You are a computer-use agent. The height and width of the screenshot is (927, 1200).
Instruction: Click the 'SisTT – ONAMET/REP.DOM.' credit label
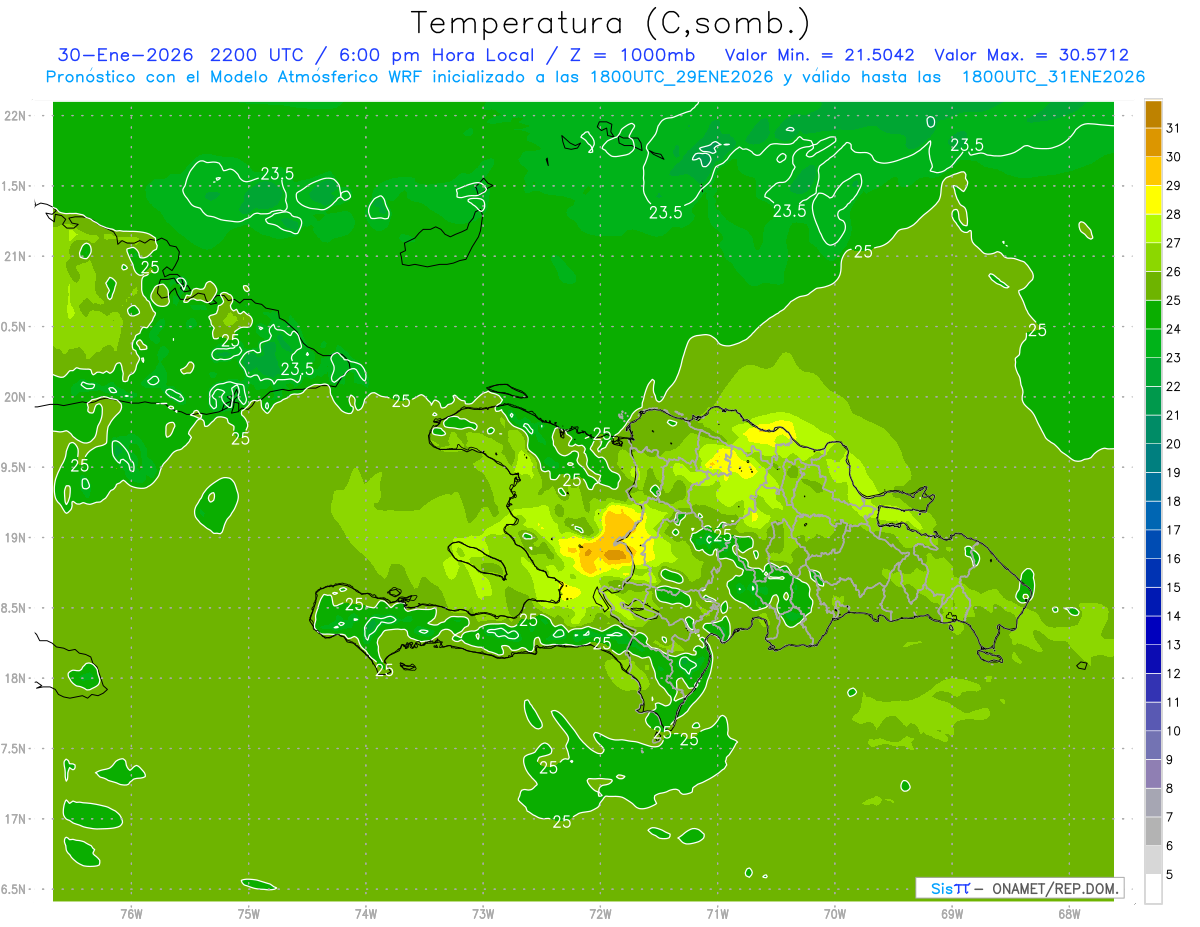tap(1019, 888)
